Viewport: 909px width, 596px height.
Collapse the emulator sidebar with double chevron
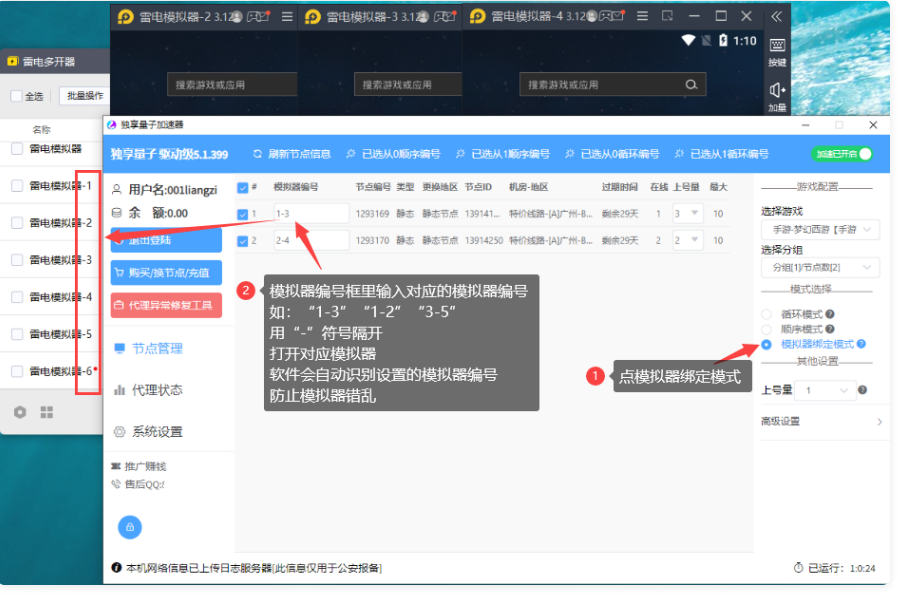[776, 16]
